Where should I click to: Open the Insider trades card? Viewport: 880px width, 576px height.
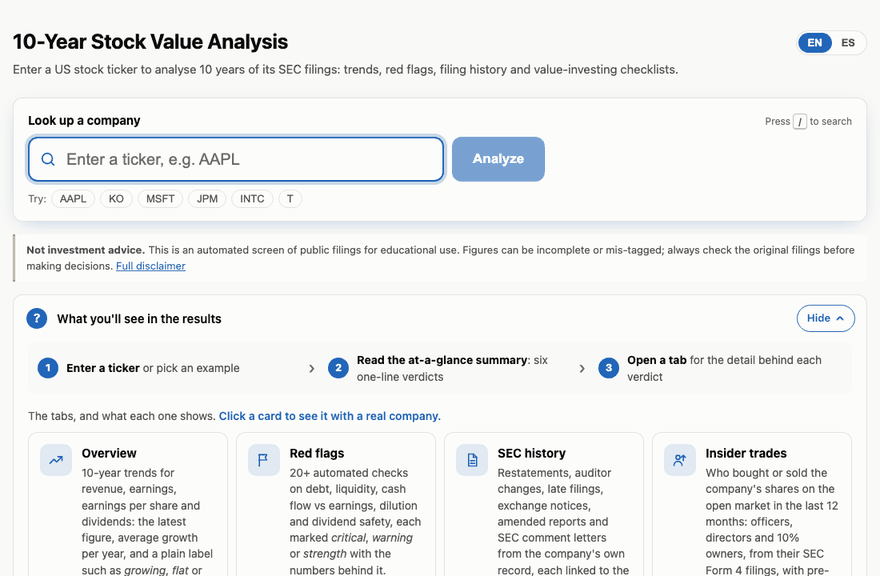point(752,504)
